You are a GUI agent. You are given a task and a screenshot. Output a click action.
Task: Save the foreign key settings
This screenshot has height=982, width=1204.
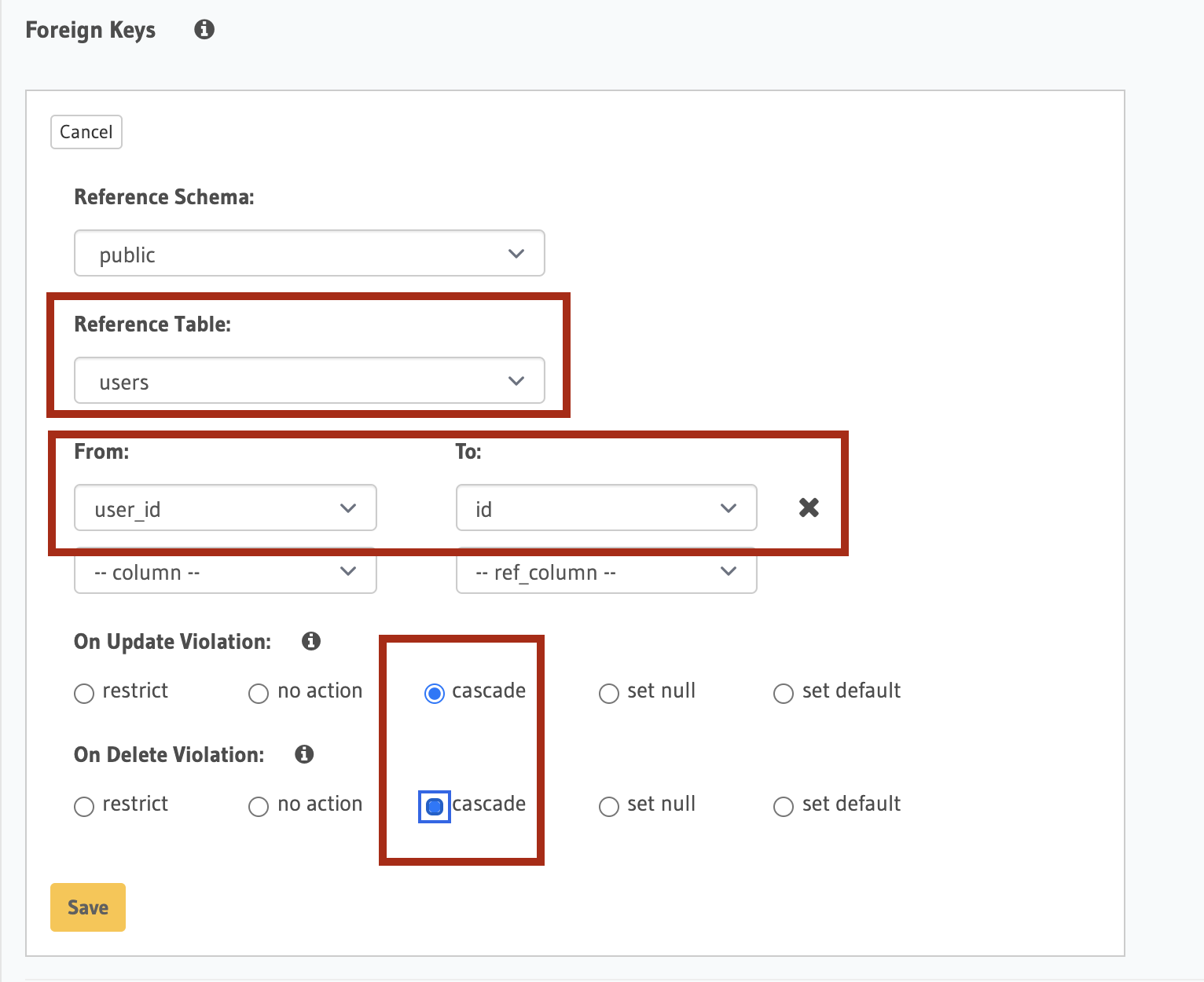pyautogui.click(x=88, y=907)
